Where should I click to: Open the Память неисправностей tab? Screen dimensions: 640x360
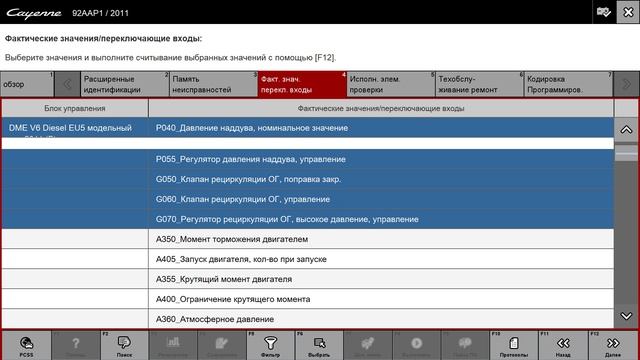pyautogui.click(x=213, y=84)
